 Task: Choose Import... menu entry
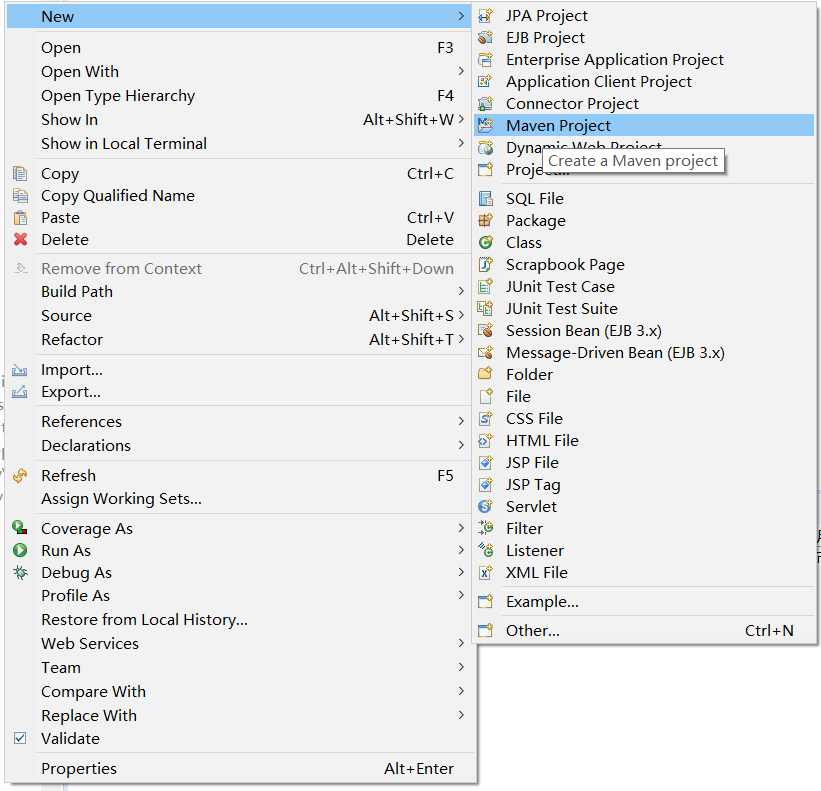(241, 370)
